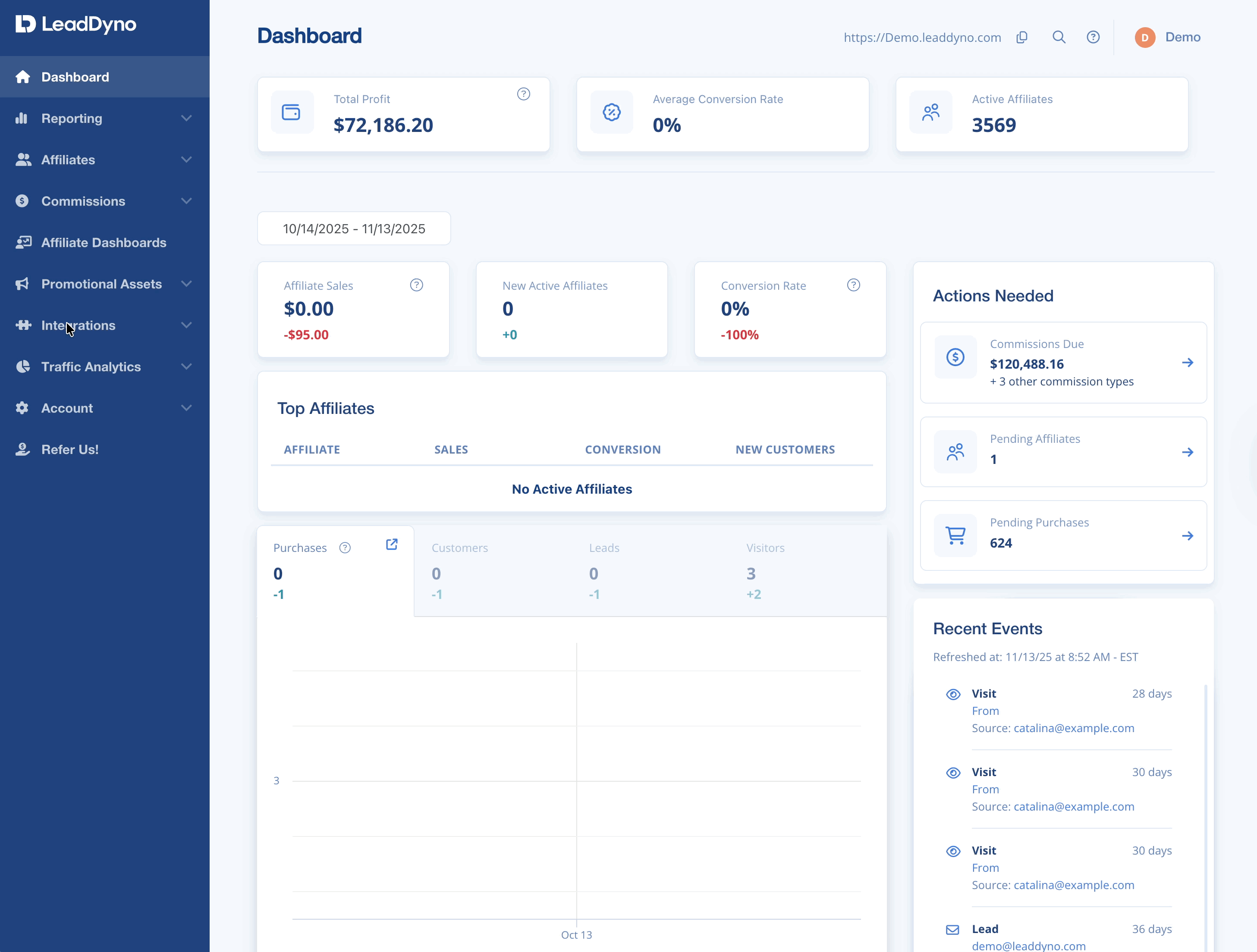The height and width of the screenshot is (952, 1257).
Task: Expand the Traffic Analytics chevron
Action: point(186,367)
